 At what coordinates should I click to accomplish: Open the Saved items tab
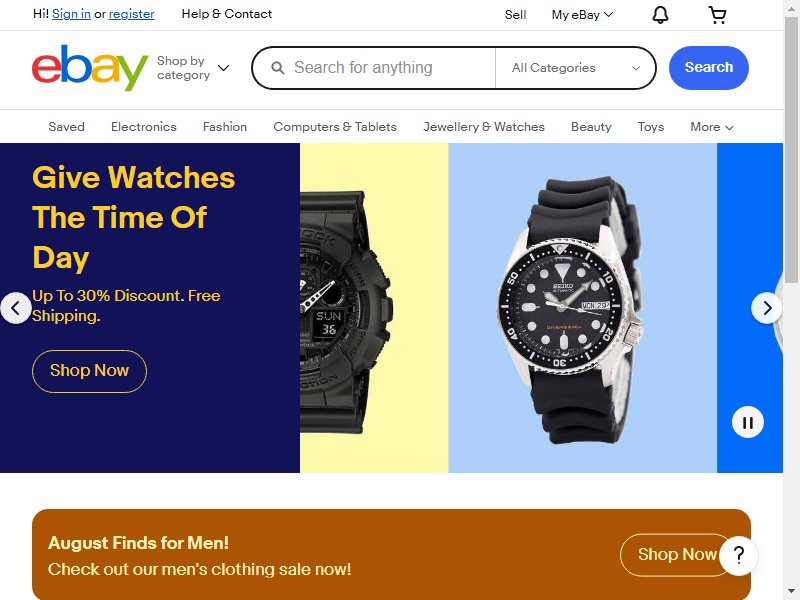(66, 127)
